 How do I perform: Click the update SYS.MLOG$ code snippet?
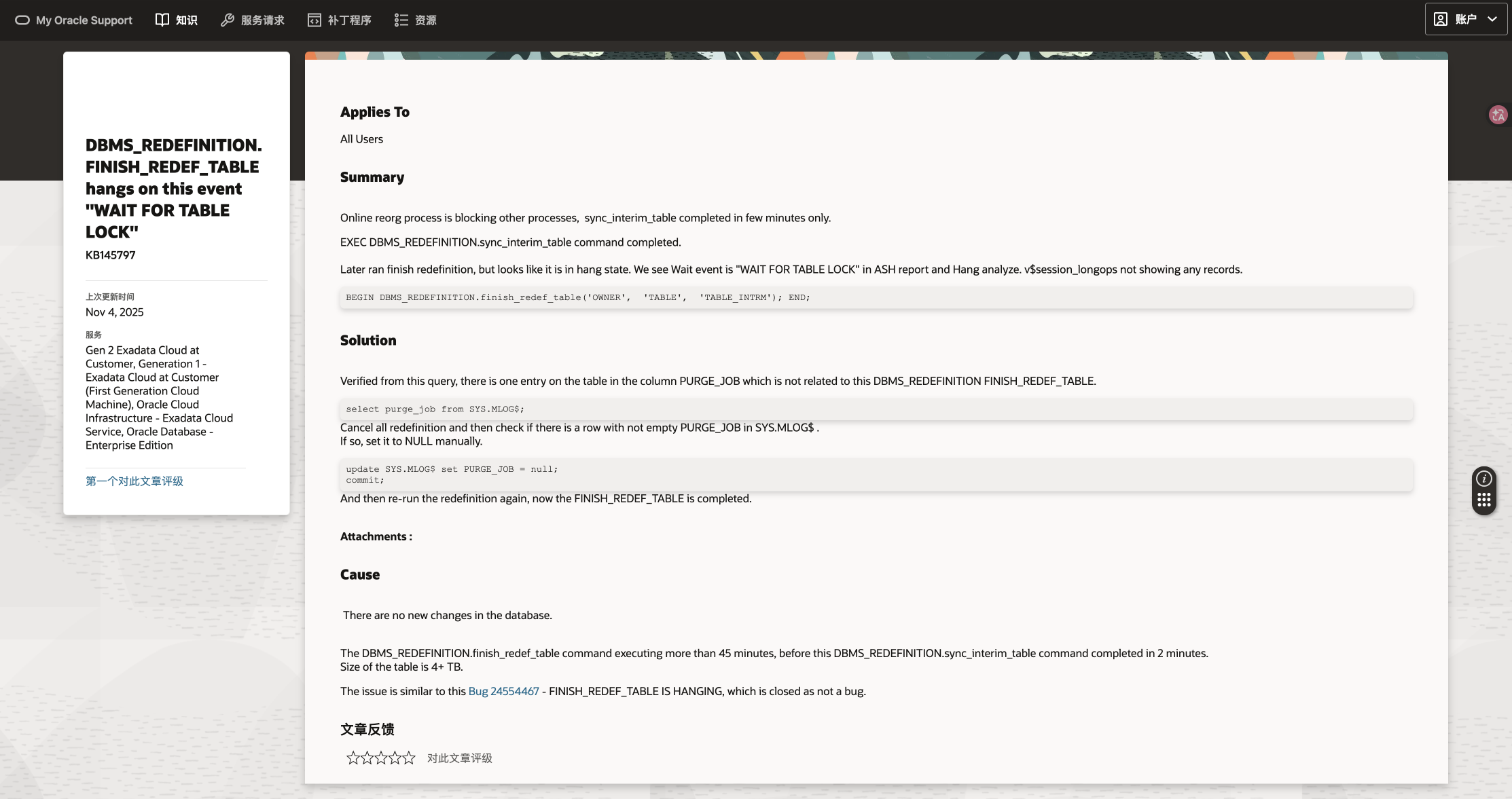pos(876,475)
